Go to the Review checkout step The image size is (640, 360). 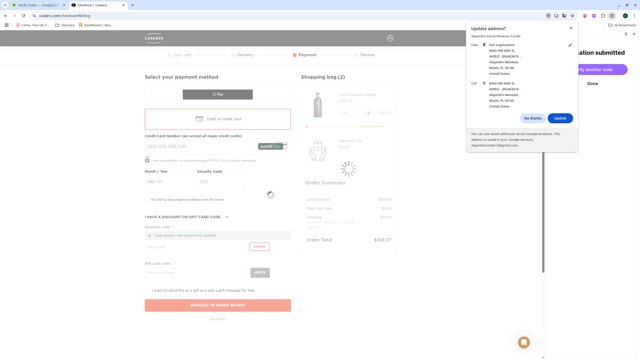click(364, 55)
